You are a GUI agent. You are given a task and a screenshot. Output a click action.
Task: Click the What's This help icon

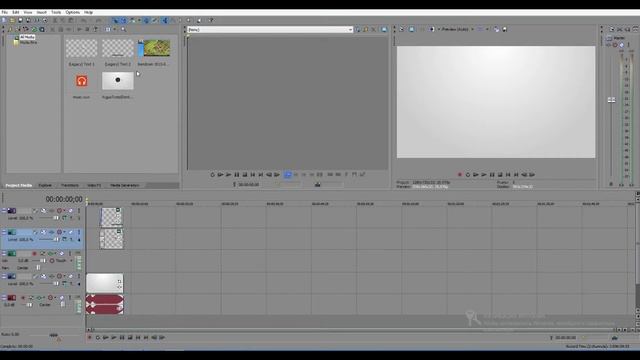pyautogui.click(x=211, y=20)
